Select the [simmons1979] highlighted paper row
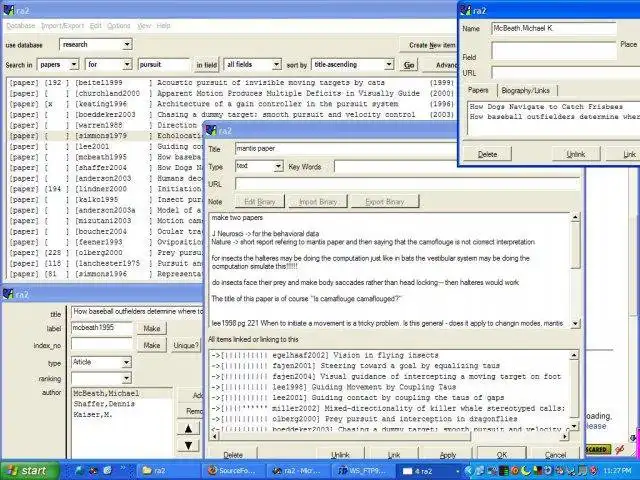Image resolution: width=640 pixels, height=480 pixels. (x=105, y=136)
